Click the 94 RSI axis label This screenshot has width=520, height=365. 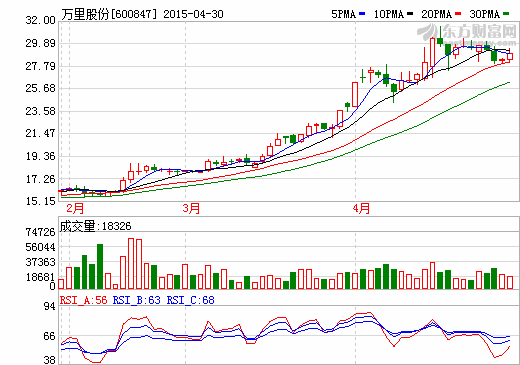50,306
